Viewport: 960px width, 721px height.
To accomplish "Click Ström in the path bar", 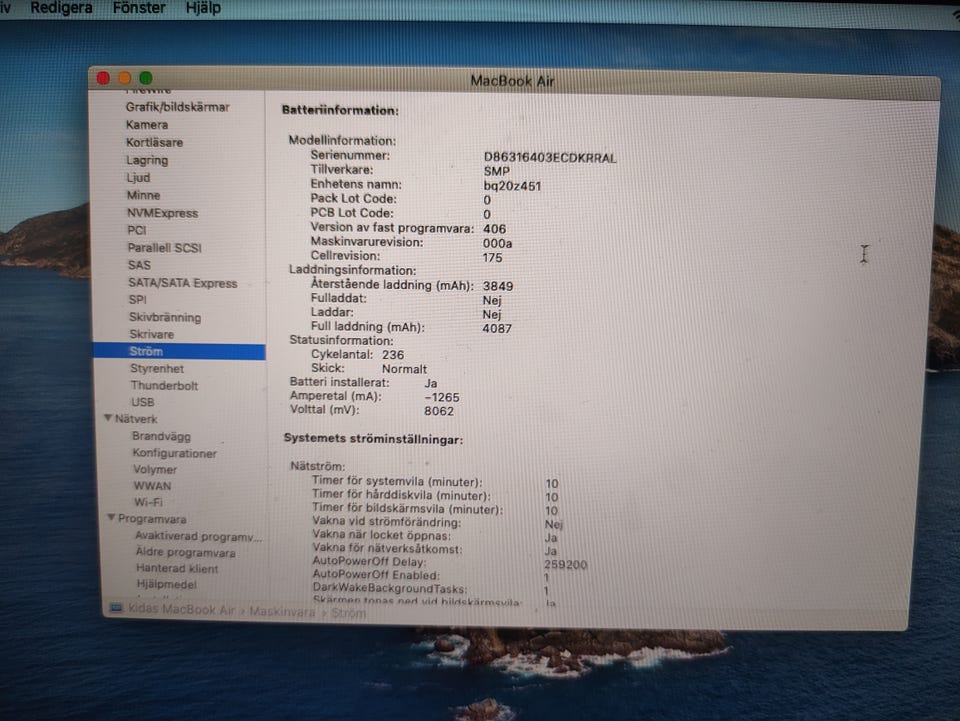I will [x=348, y=613].
